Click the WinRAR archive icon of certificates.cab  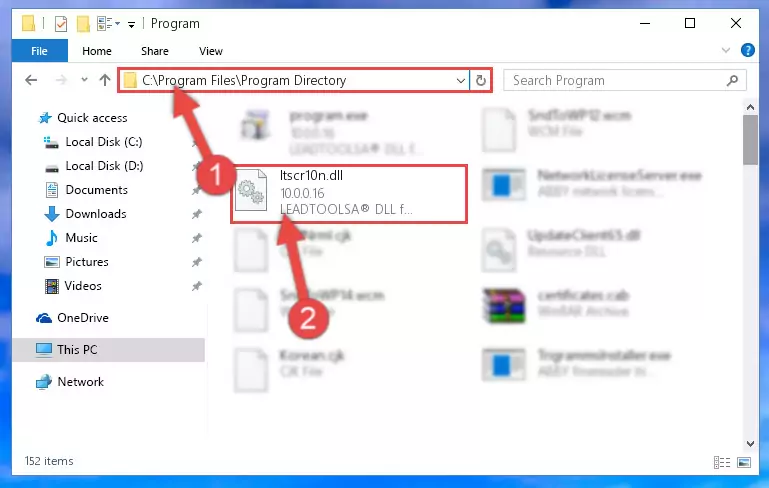point(504,305)
